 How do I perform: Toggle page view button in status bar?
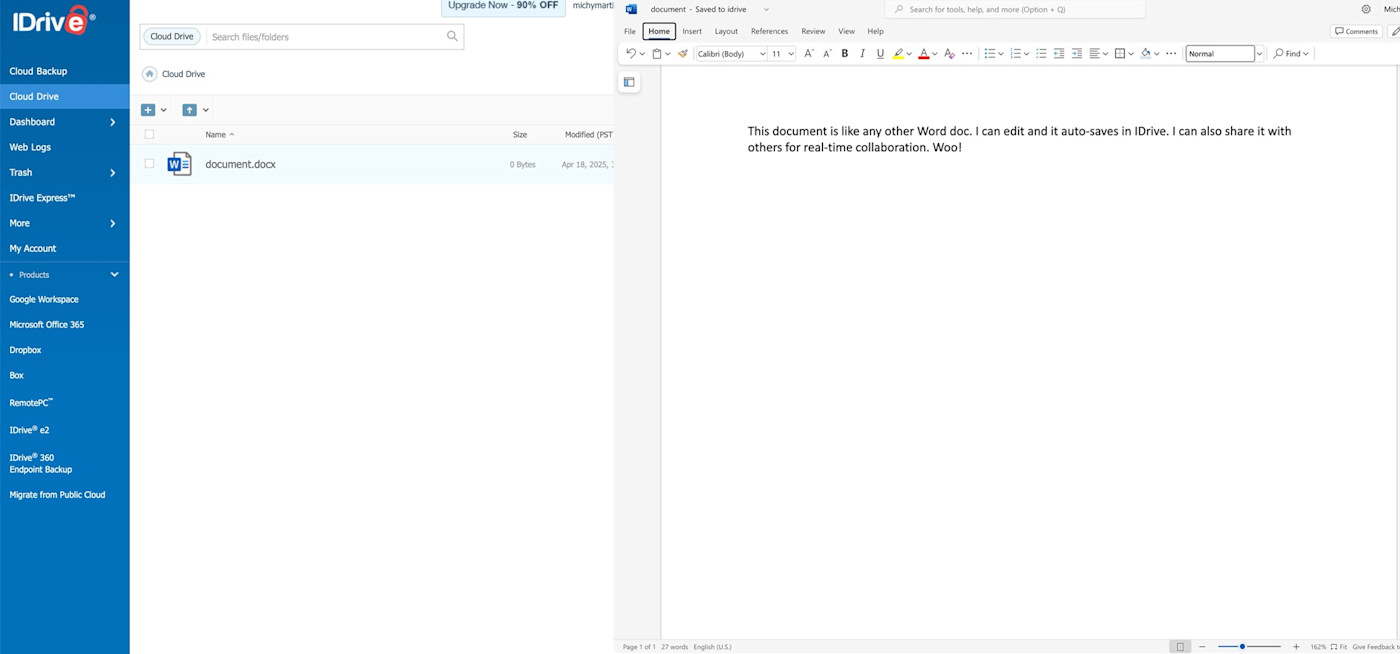tap(1180, 647)
